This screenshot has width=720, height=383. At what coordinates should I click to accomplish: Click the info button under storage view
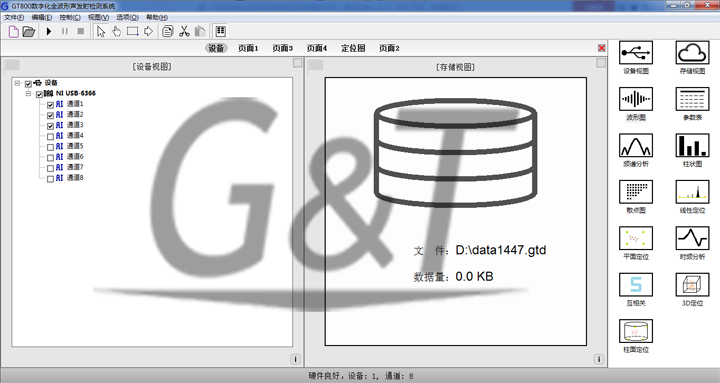(x=599, y=359)
